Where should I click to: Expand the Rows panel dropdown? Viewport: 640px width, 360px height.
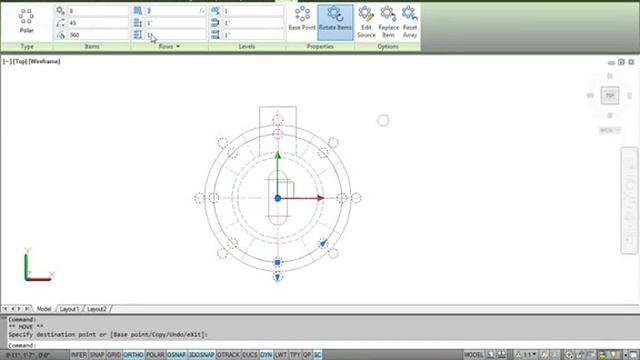pos(178,47)
